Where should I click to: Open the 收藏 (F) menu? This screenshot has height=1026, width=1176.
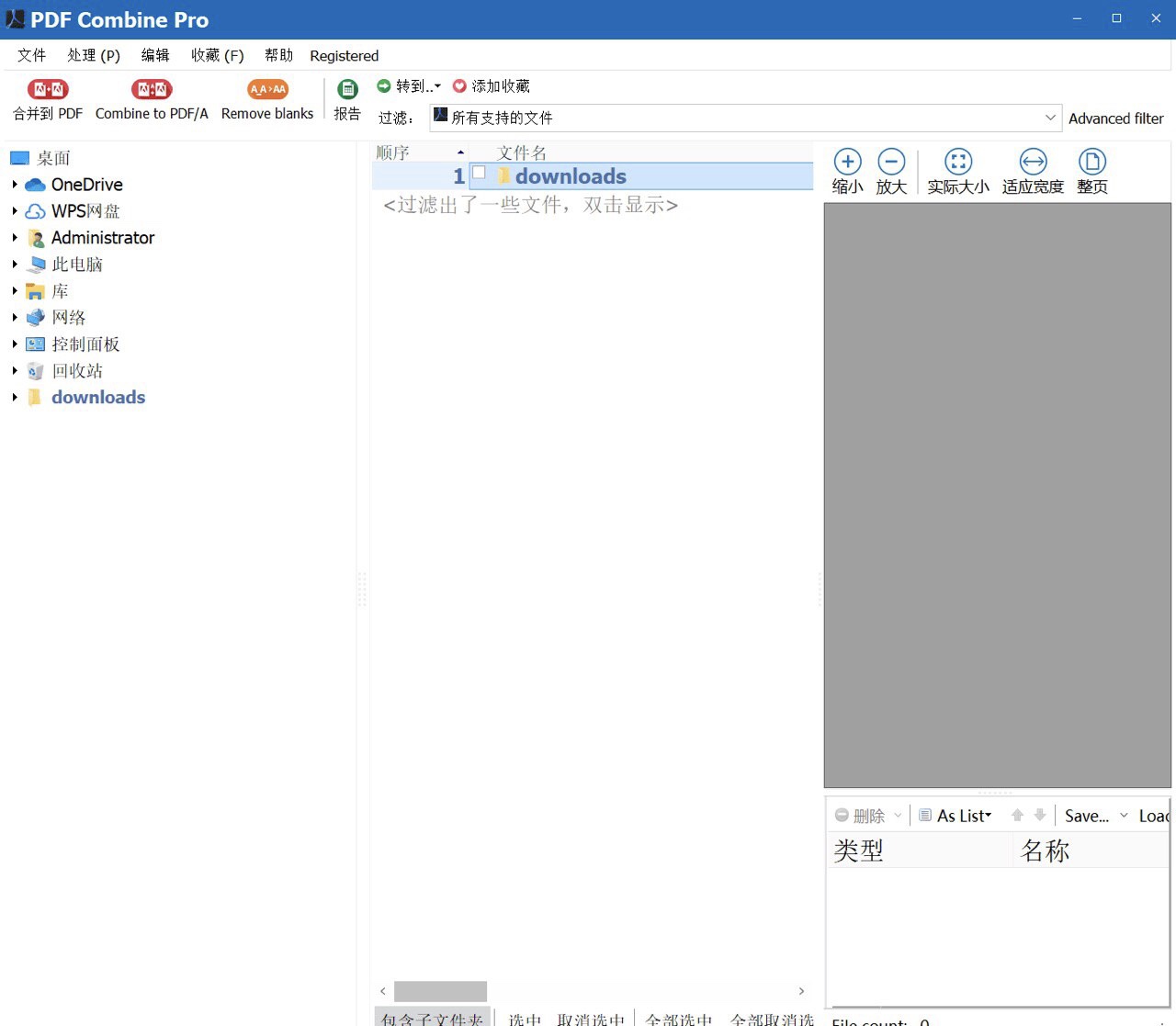pyautogui.click(x=218, y=55)
